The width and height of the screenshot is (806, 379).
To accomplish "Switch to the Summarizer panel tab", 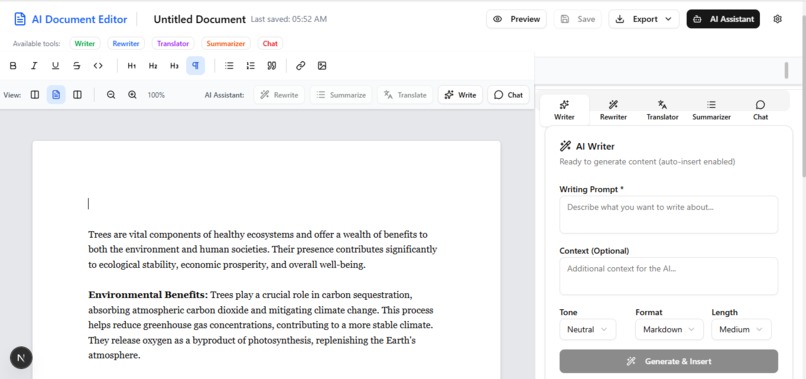I will [711, 110].
